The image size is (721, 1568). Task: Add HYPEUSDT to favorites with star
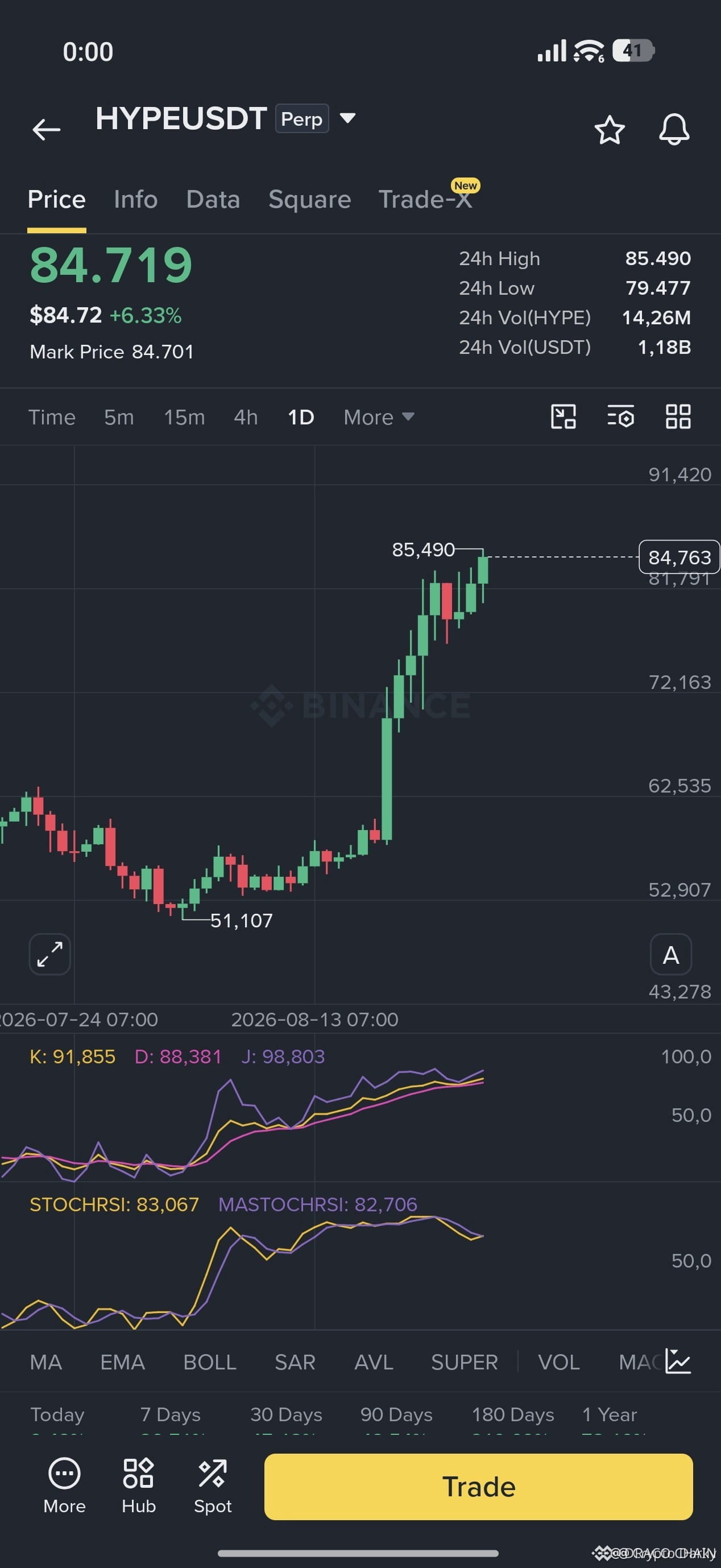(609, 130)
